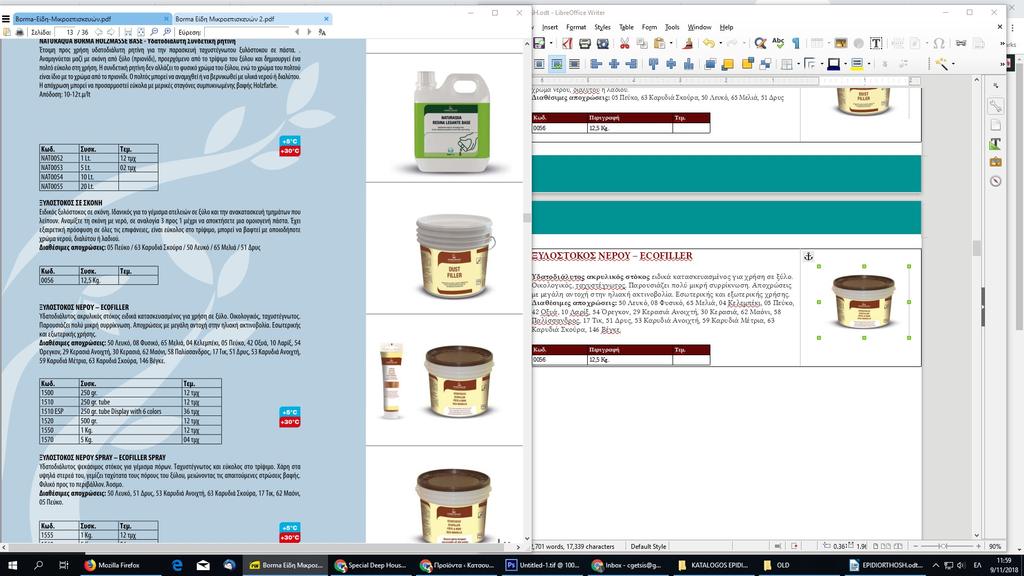This screenshot has height=576, width=1024.
Task: Run the spelling check (Abc) icon
Action: 778,42
